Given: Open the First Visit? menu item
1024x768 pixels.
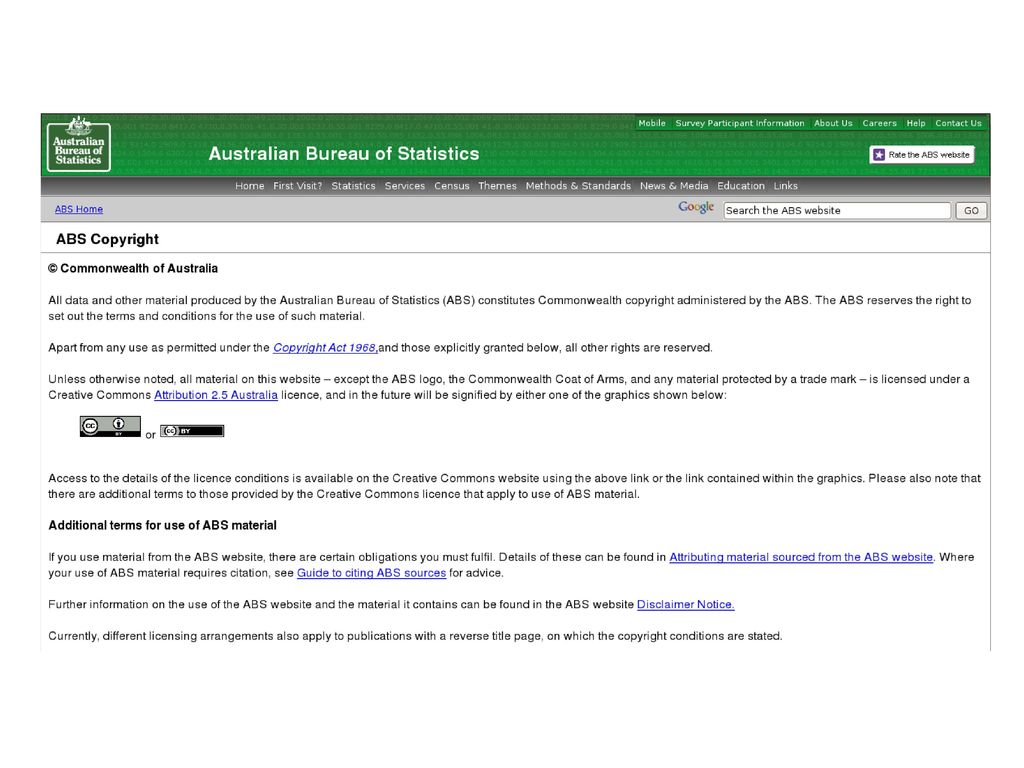Looking at the screenshot, I should tap(298, 186).
